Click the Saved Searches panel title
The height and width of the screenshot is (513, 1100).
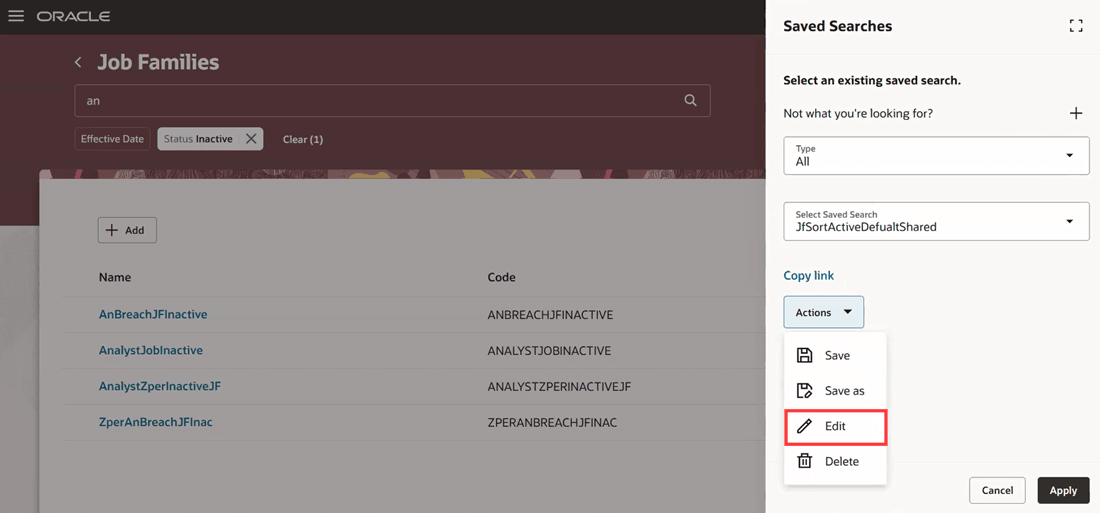tap(838, 26)
